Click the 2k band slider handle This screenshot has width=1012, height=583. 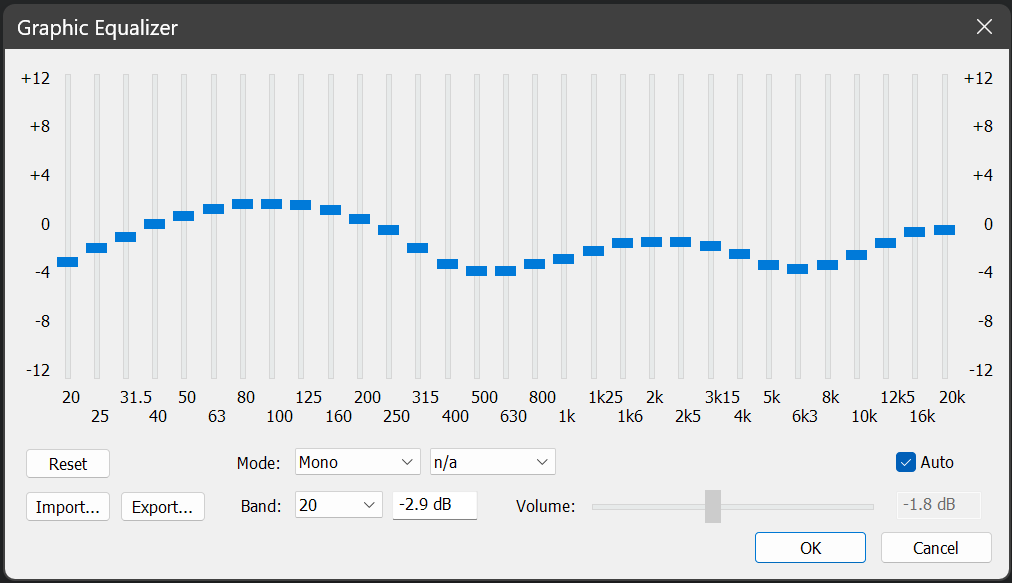(652, 242)
